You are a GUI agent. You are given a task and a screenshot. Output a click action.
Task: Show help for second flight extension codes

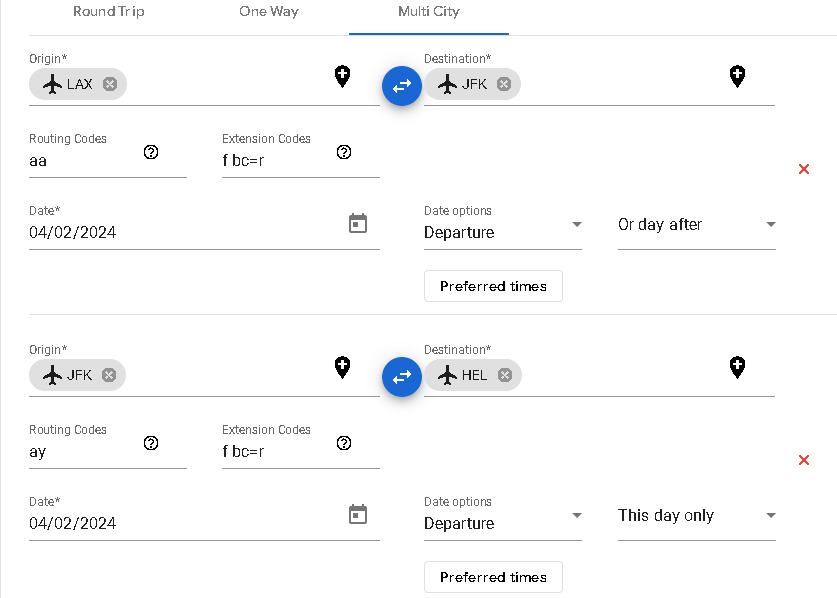click(344, 443)
